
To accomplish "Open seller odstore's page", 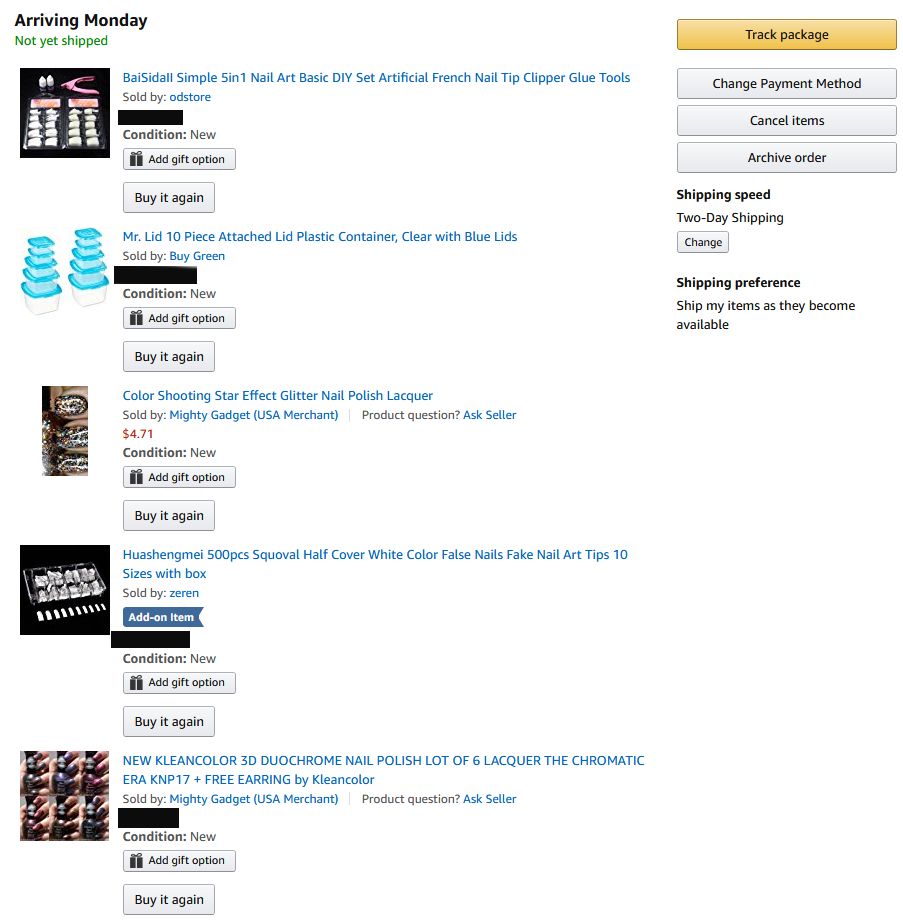I will tap(190, 97).
